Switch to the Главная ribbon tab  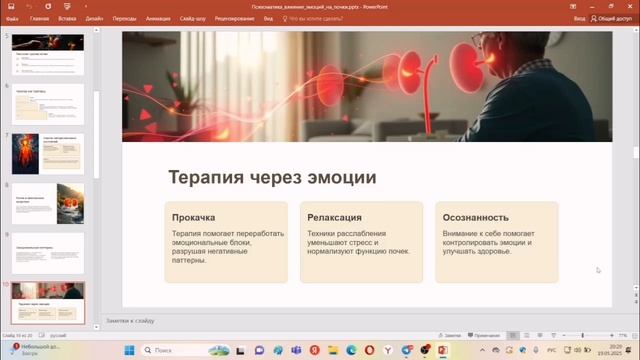[x=39, y=19]
